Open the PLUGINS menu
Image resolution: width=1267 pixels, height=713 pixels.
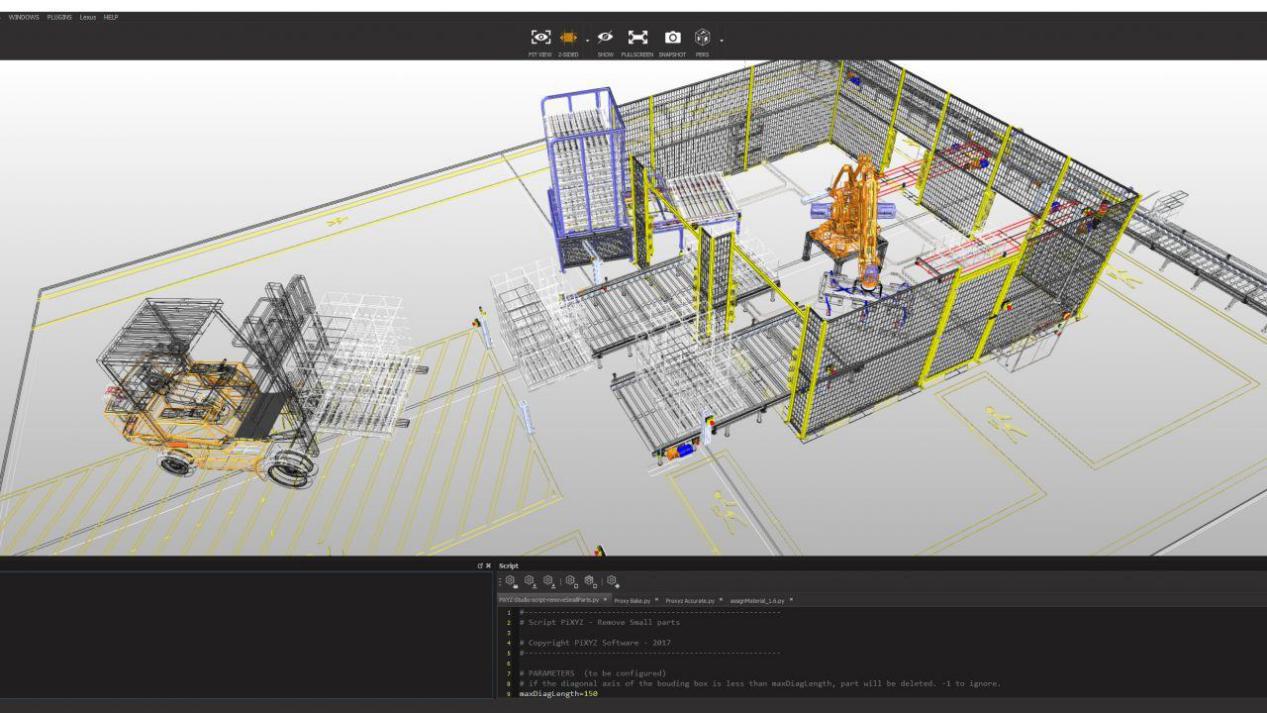point(60,17)
